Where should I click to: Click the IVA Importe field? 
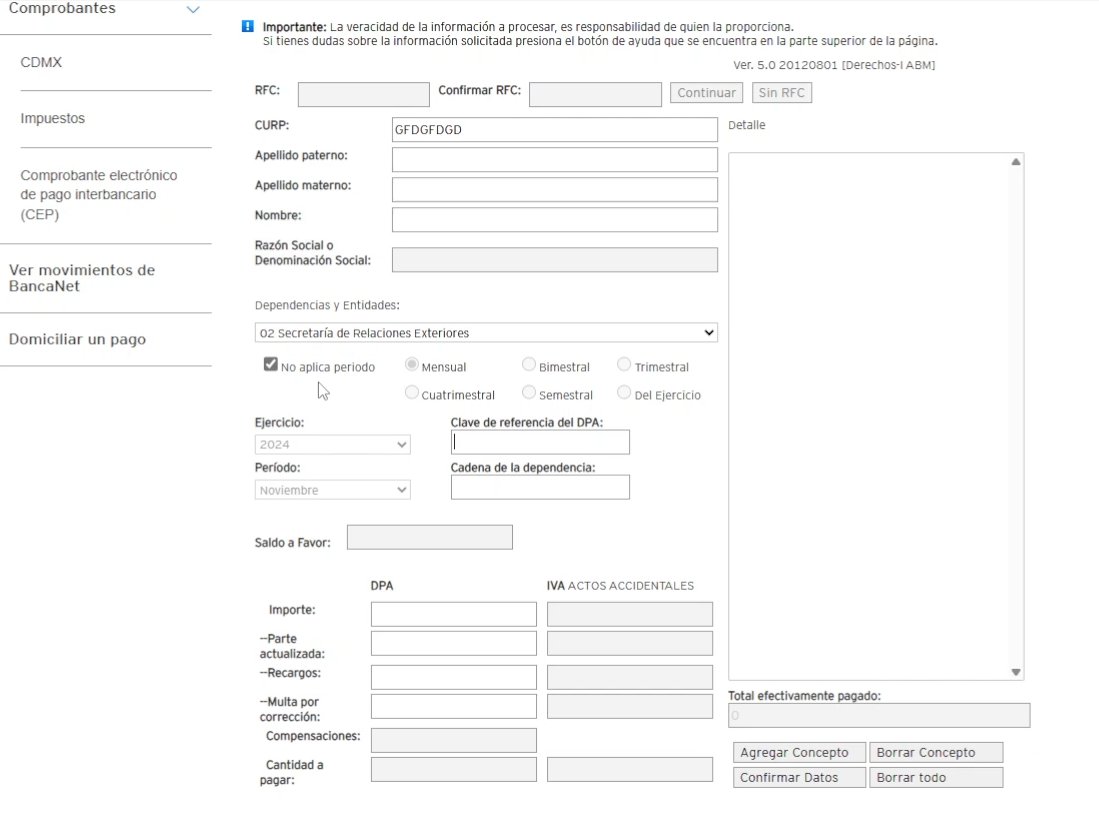coord(630,614)
